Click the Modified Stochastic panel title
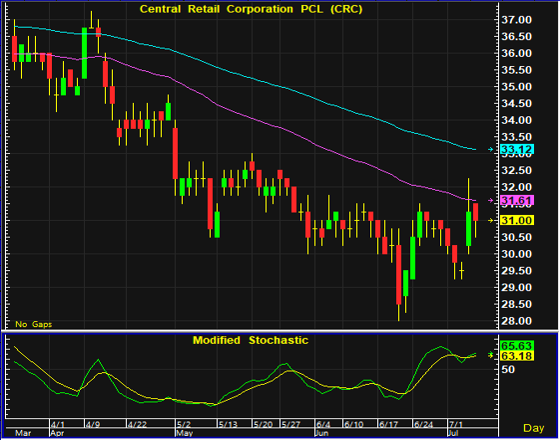Viewport: 560px width, 440px height. [250, 340]
